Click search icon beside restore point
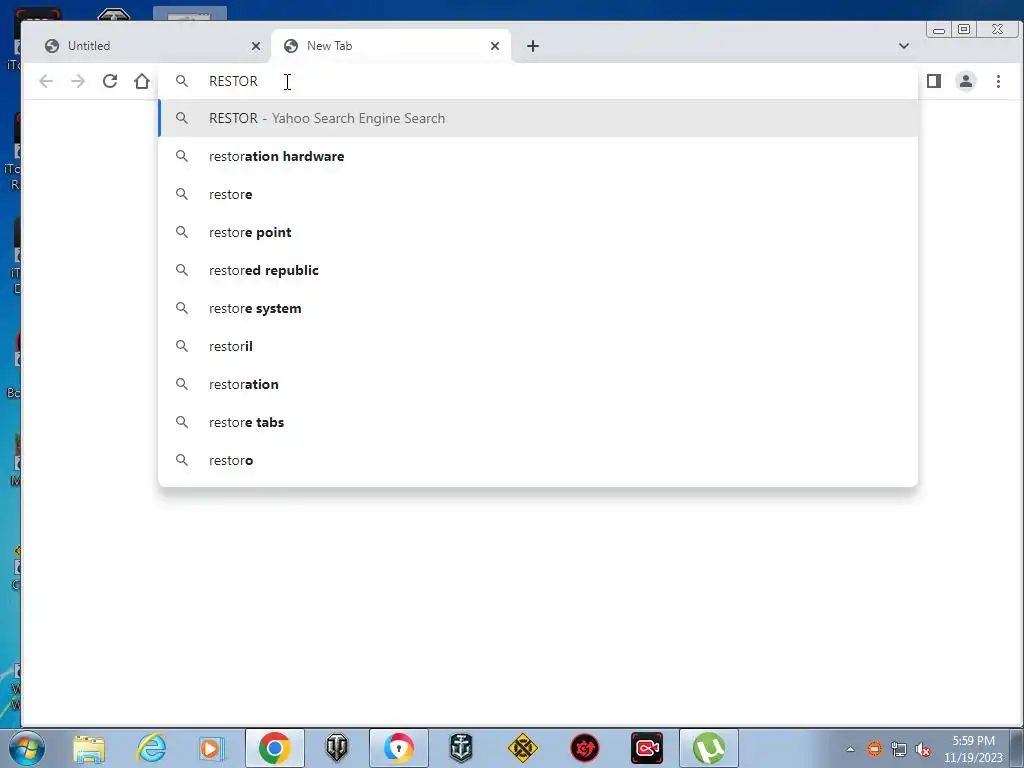The width and height of the screenshot is (1024, 768). point(182,232)
